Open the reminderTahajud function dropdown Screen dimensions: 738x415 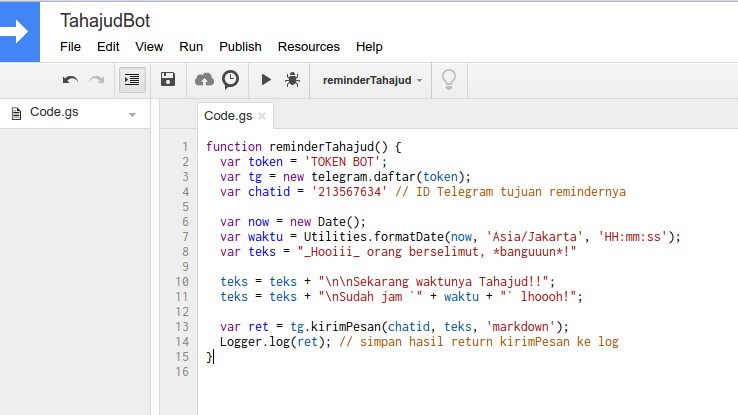(x=372, y=79)
